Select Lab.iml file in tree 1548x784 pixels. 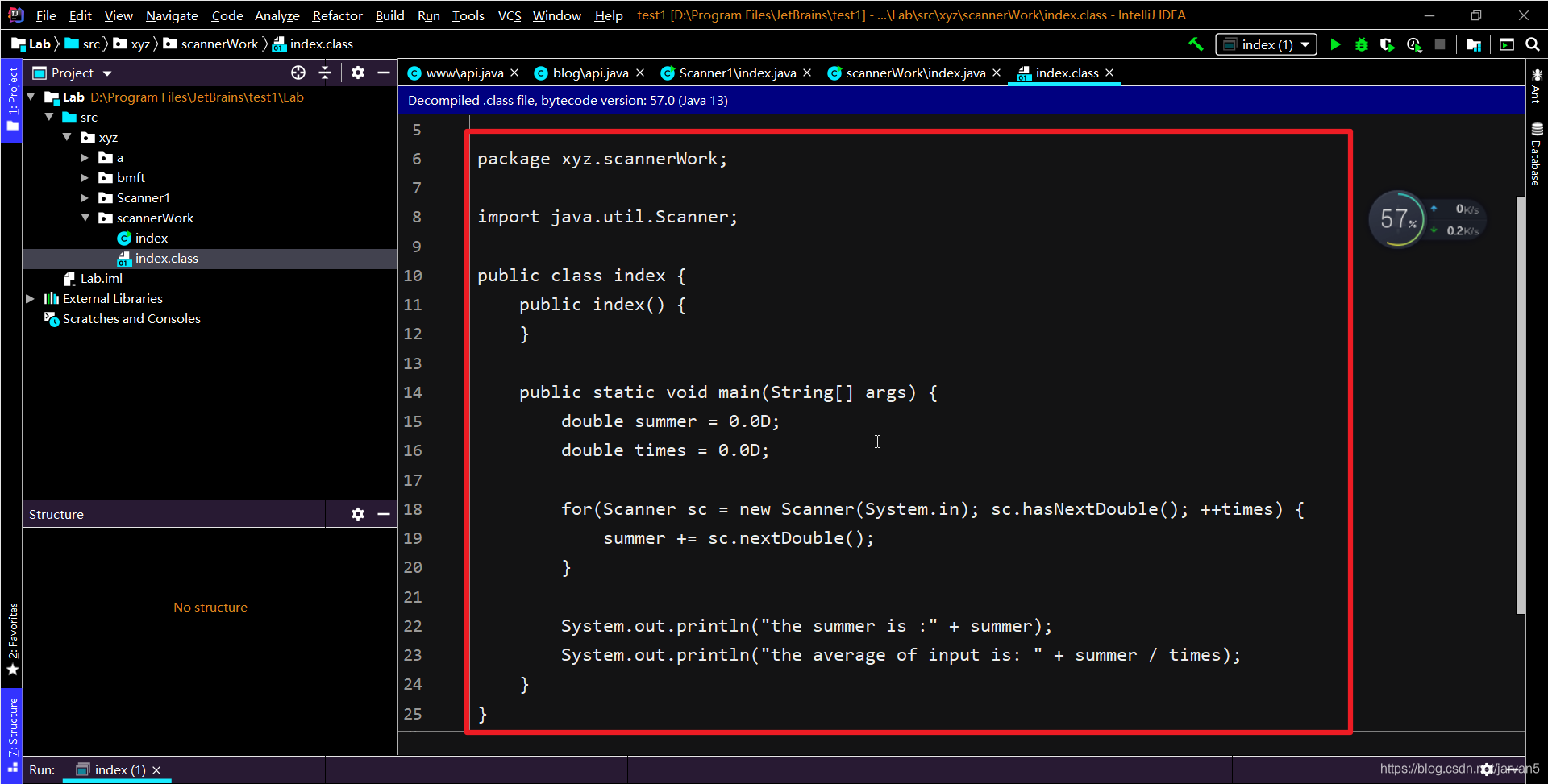[101, 278]
